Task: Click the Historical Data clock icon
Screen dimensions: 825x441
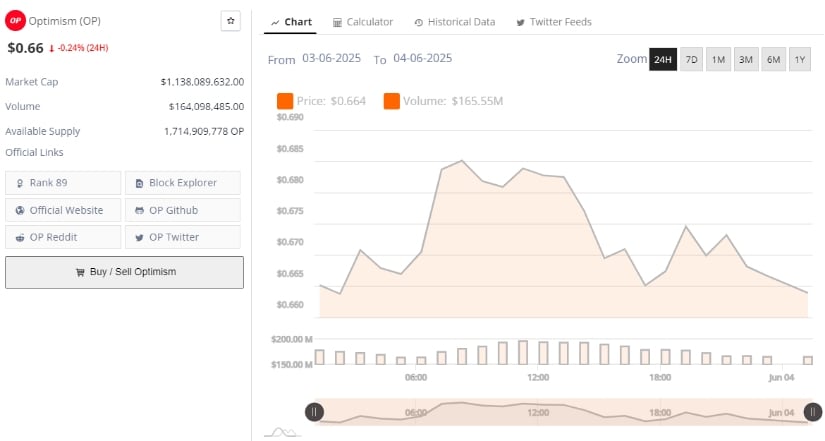Action: pos(419,23)
